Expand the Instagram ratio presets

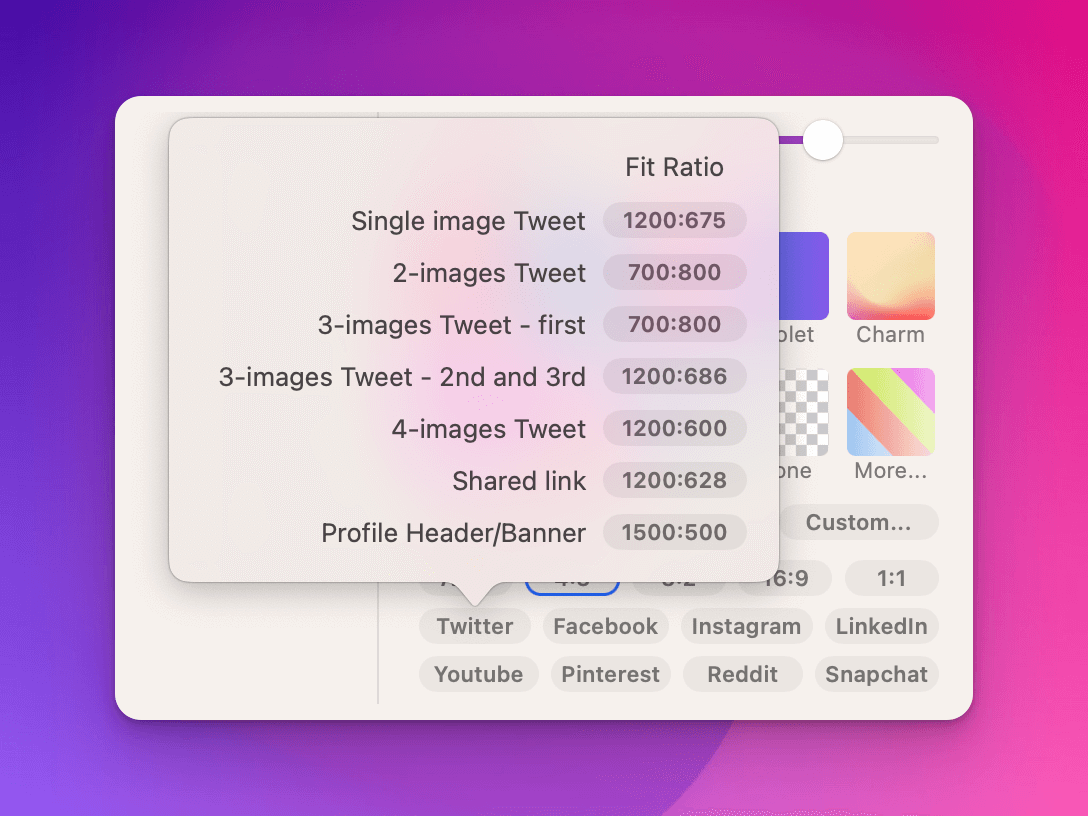click(746, 627)
